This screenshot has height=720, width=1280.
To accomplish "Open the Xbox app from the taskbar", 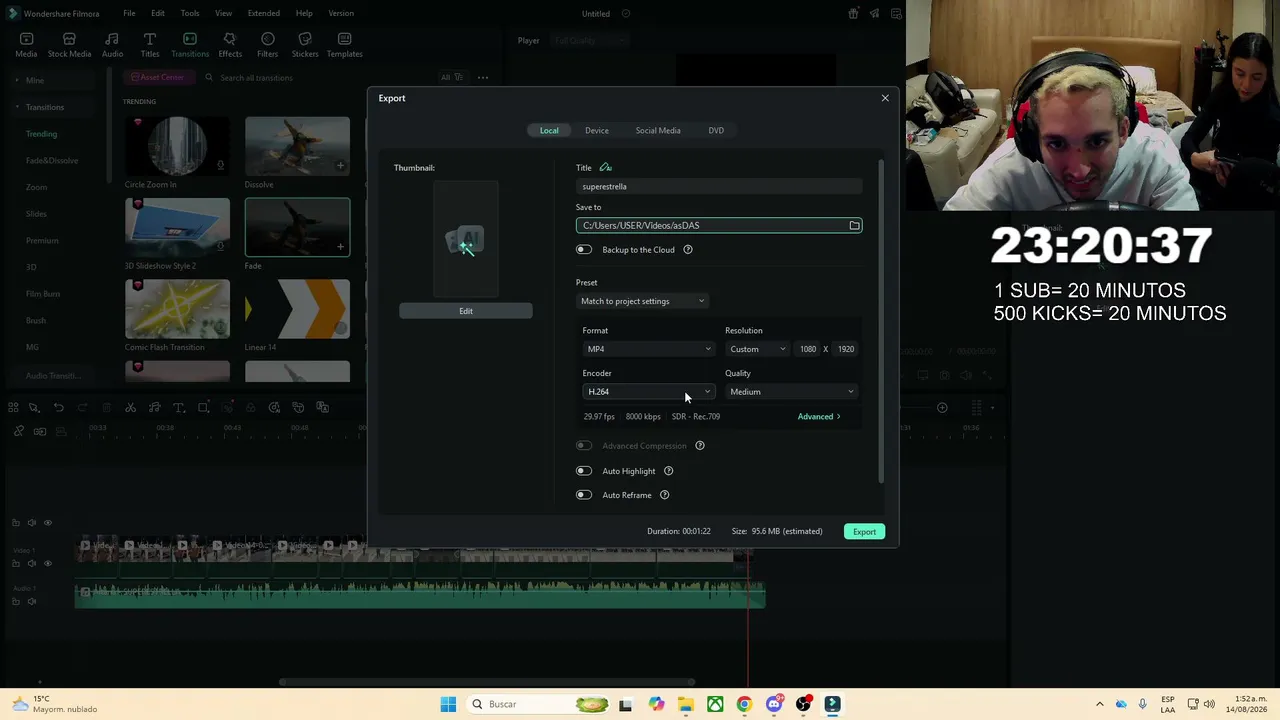I will (715, 704).
